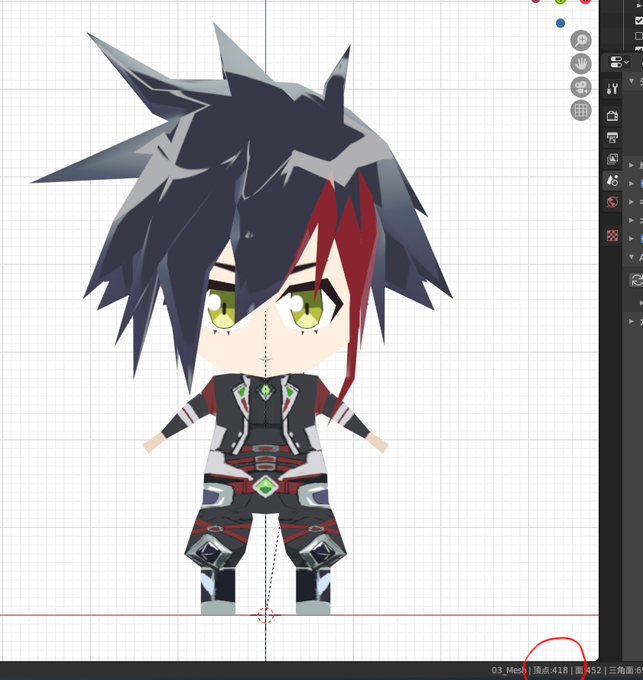The height and width of the screenshot is (680, 643).
Task: Expand the collapsed panel below the refresh button
Action: tap(631, 321)
